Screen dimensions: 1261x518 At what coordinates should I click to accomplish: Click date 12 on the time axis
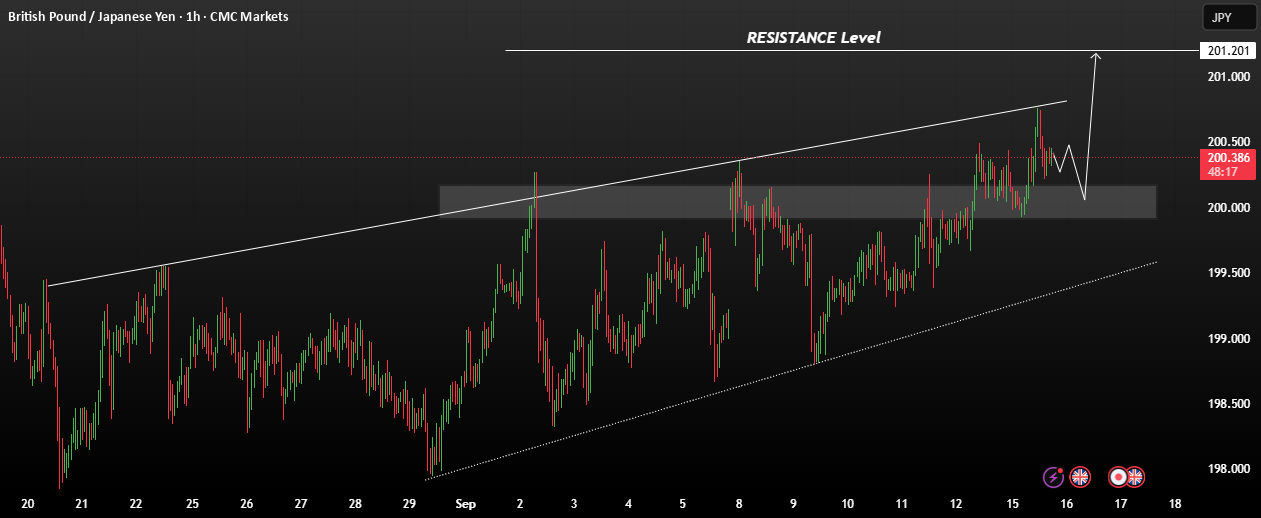tap(957, 503)
